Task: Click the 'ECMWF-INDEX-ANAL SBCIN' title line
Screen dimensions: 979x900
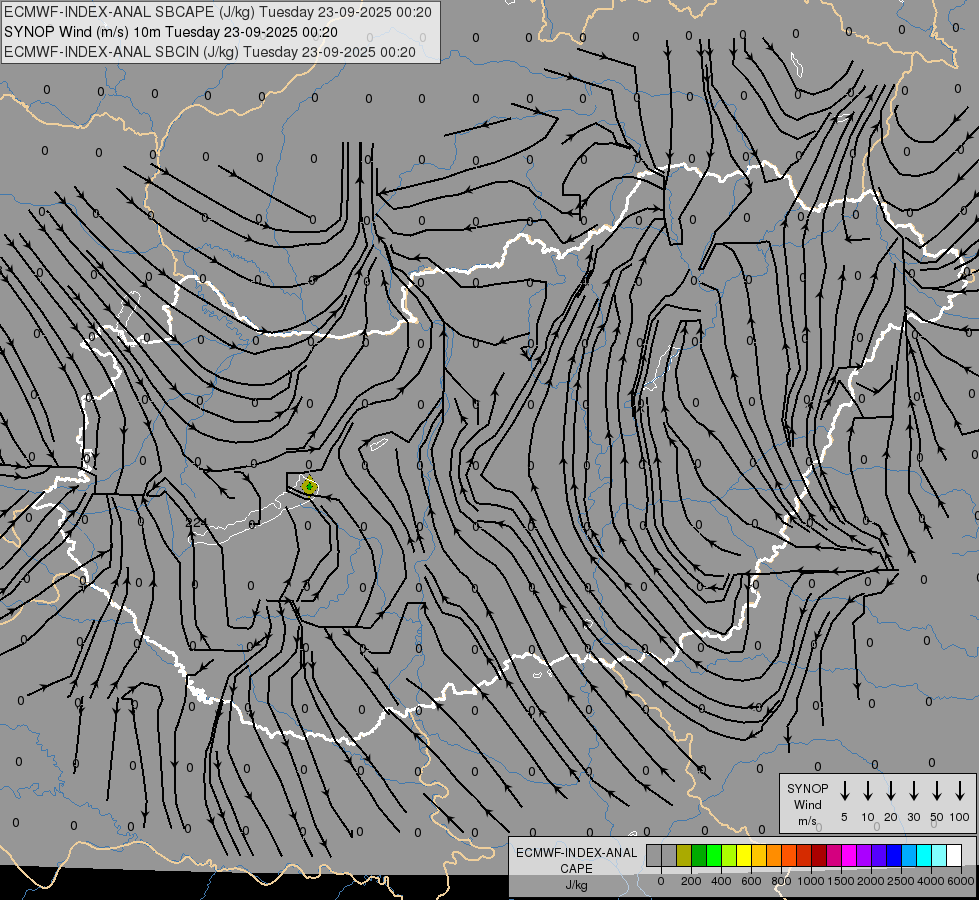Action: (x=210, y=52)
